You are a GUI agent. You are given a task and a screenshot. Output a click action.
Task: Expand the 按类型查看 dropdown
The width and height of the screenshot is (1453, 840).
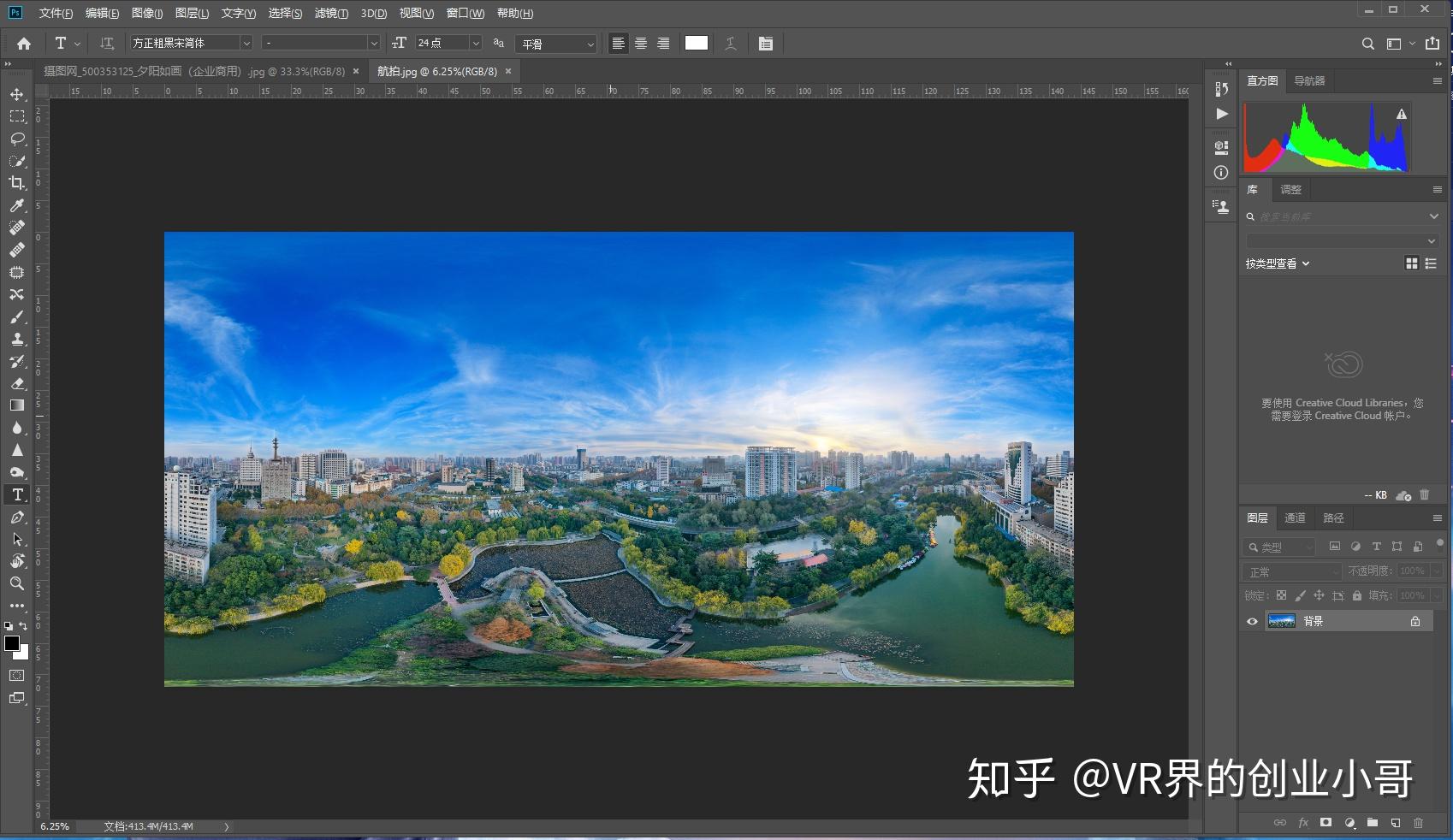pyautogui.click(x=1278, y=263)
